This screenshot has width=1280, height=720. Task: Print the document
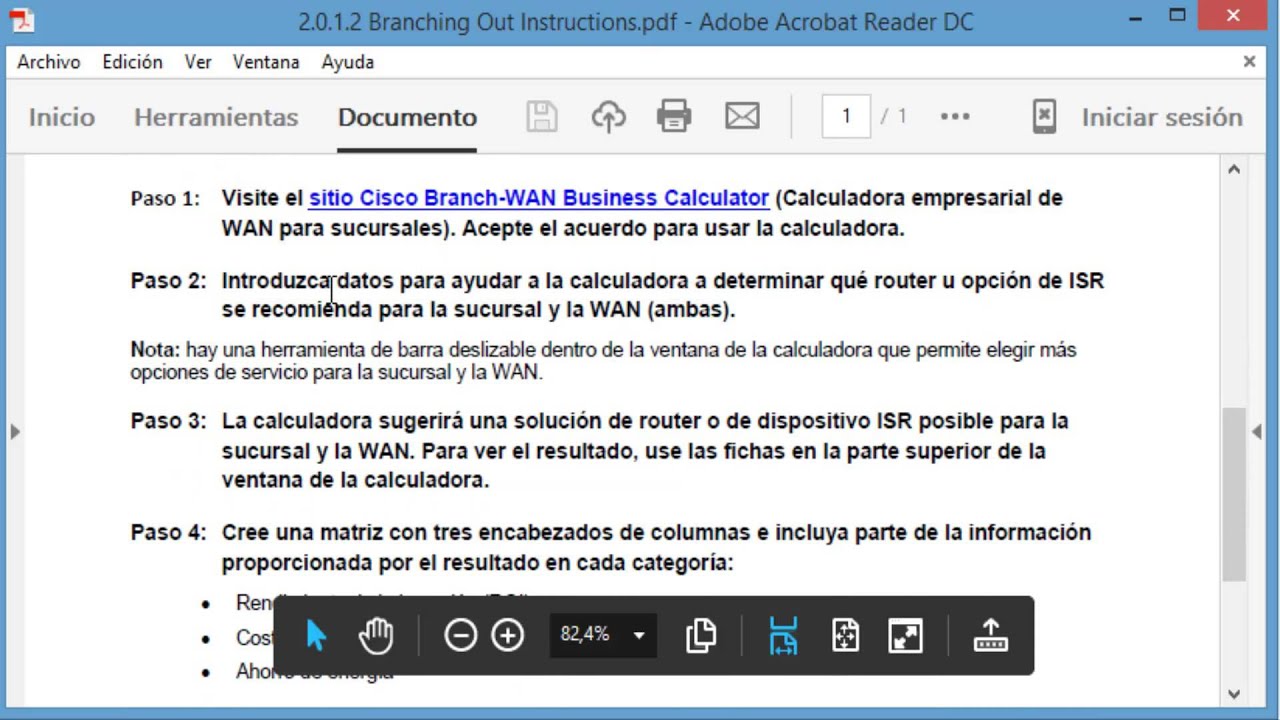point(674,117)
